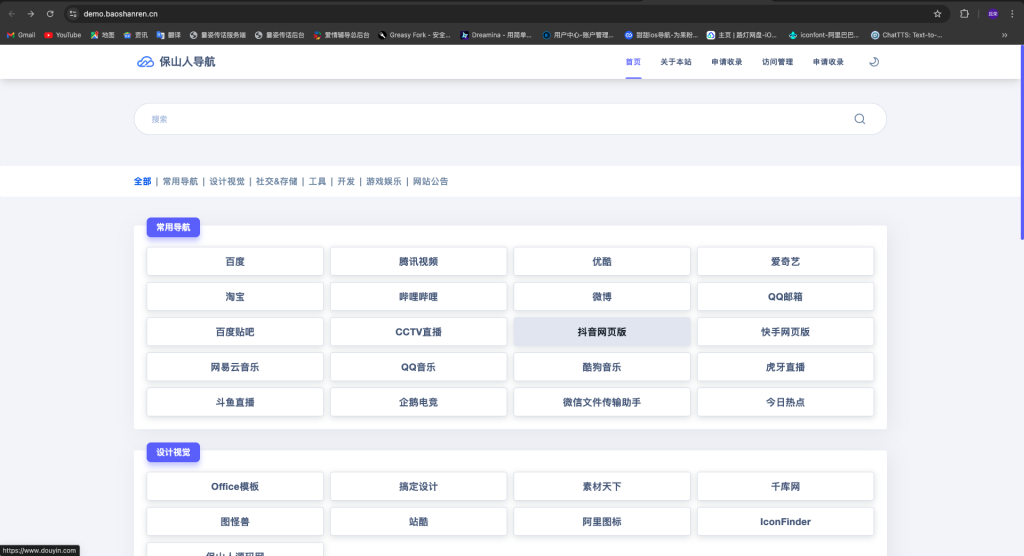
Task: Select the 开发 category filter
Action: pyautogui.click(x=346, y=182)
